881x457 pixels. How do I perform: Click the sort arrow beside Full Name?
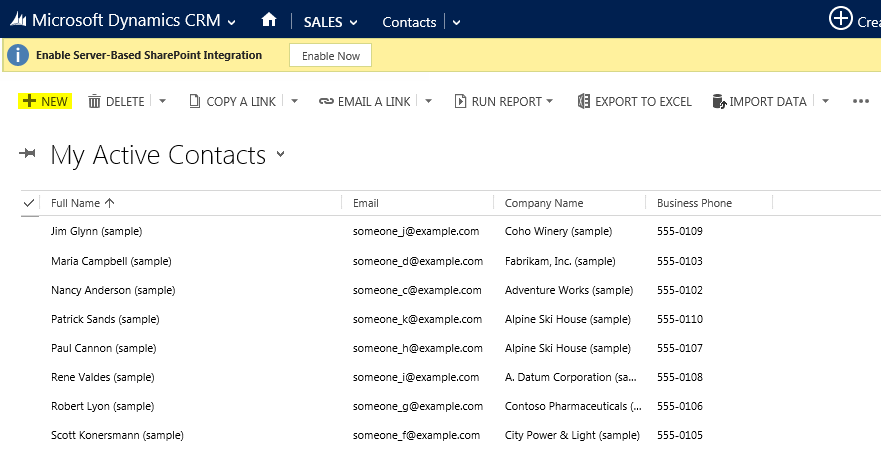pos(110,203)
